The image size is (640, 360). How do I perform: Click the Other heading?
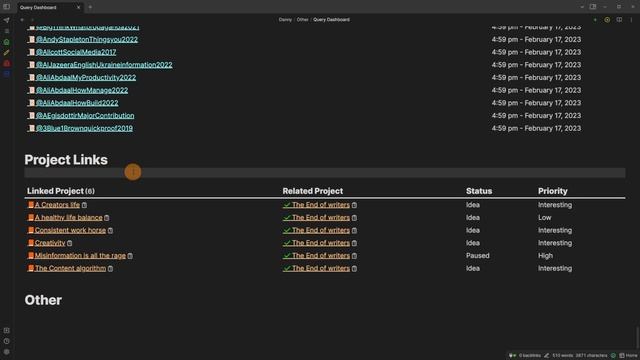43,300
